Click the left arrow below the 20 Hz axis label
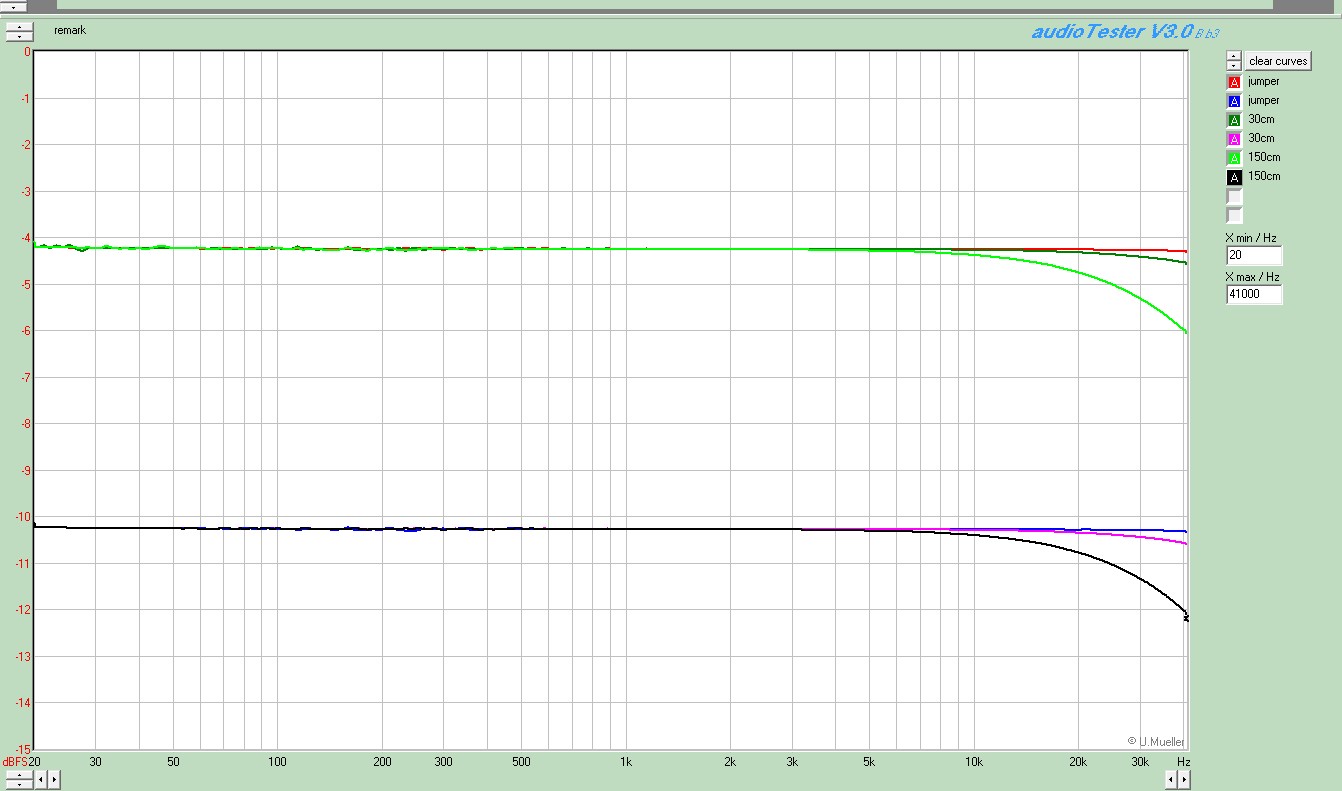Screen dimensions: 1342x791 tap(42, 778)
